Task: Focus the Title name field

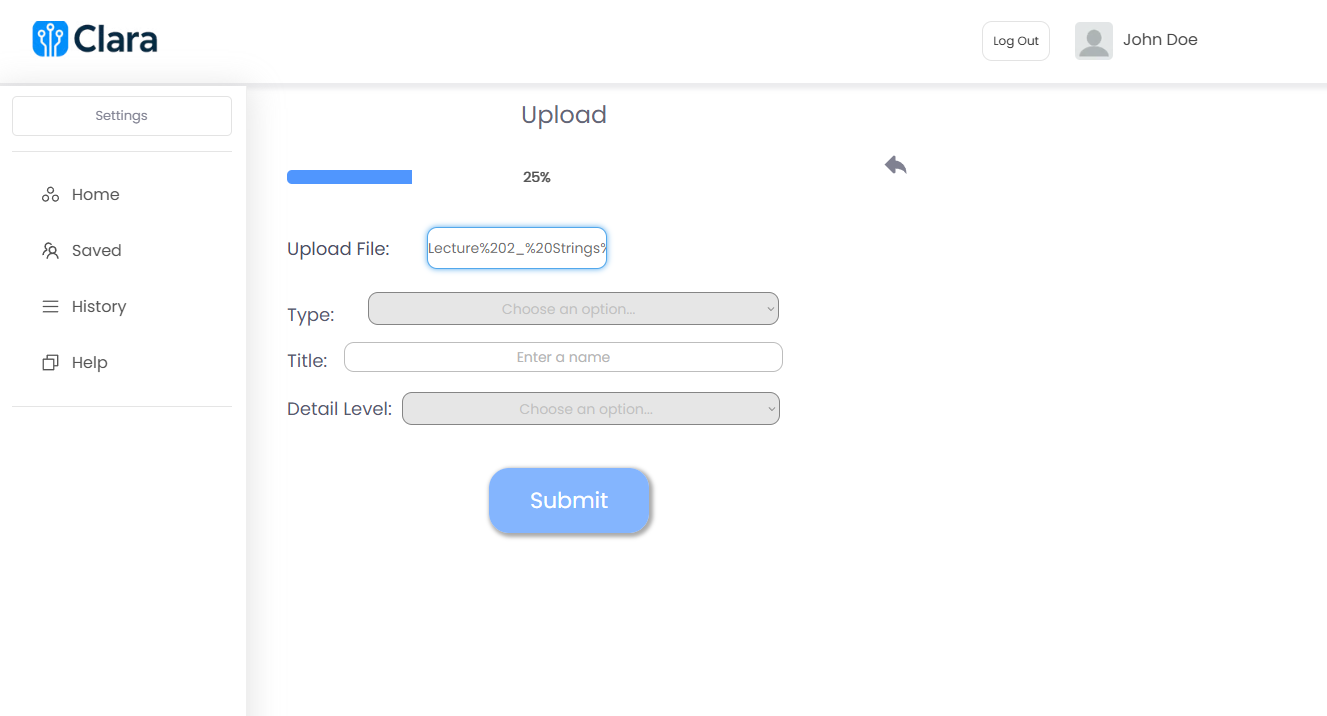Action: click(563, 357)
